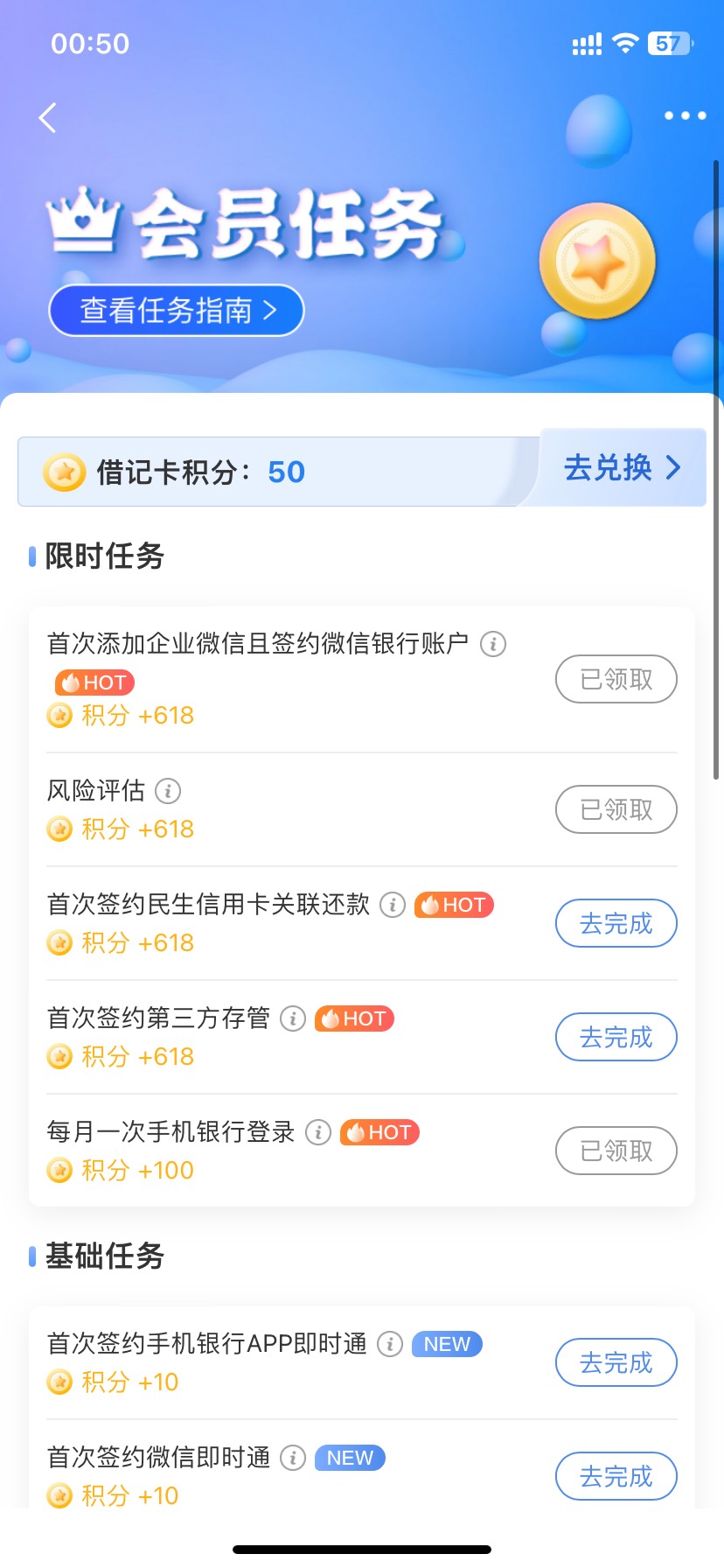724x1568 pixels.
Task: Go back using the top-left arrow
Action: [48, 117]
